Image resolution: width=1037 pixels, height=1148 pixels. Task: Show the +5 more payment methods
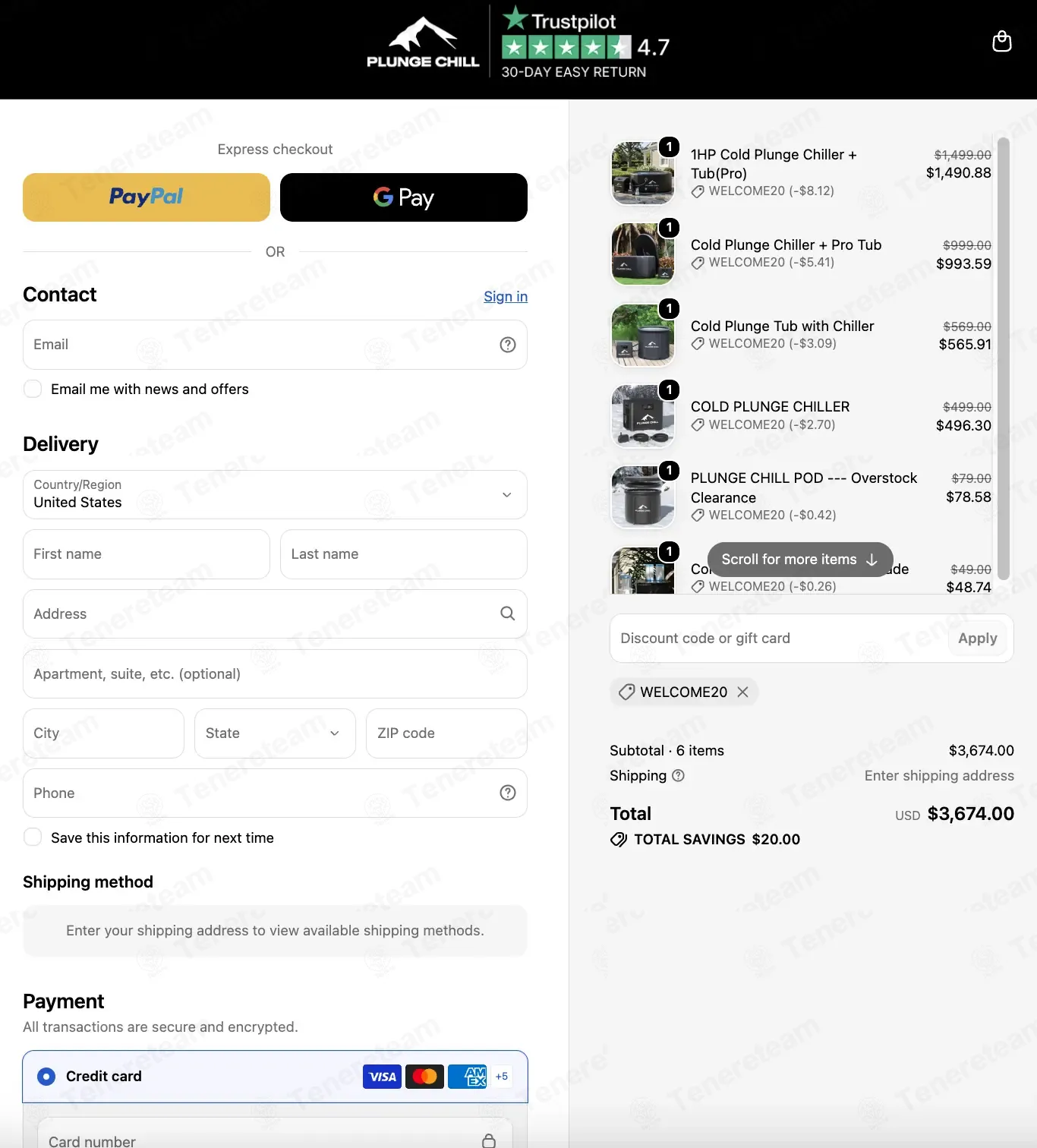tap(502, 1077)
